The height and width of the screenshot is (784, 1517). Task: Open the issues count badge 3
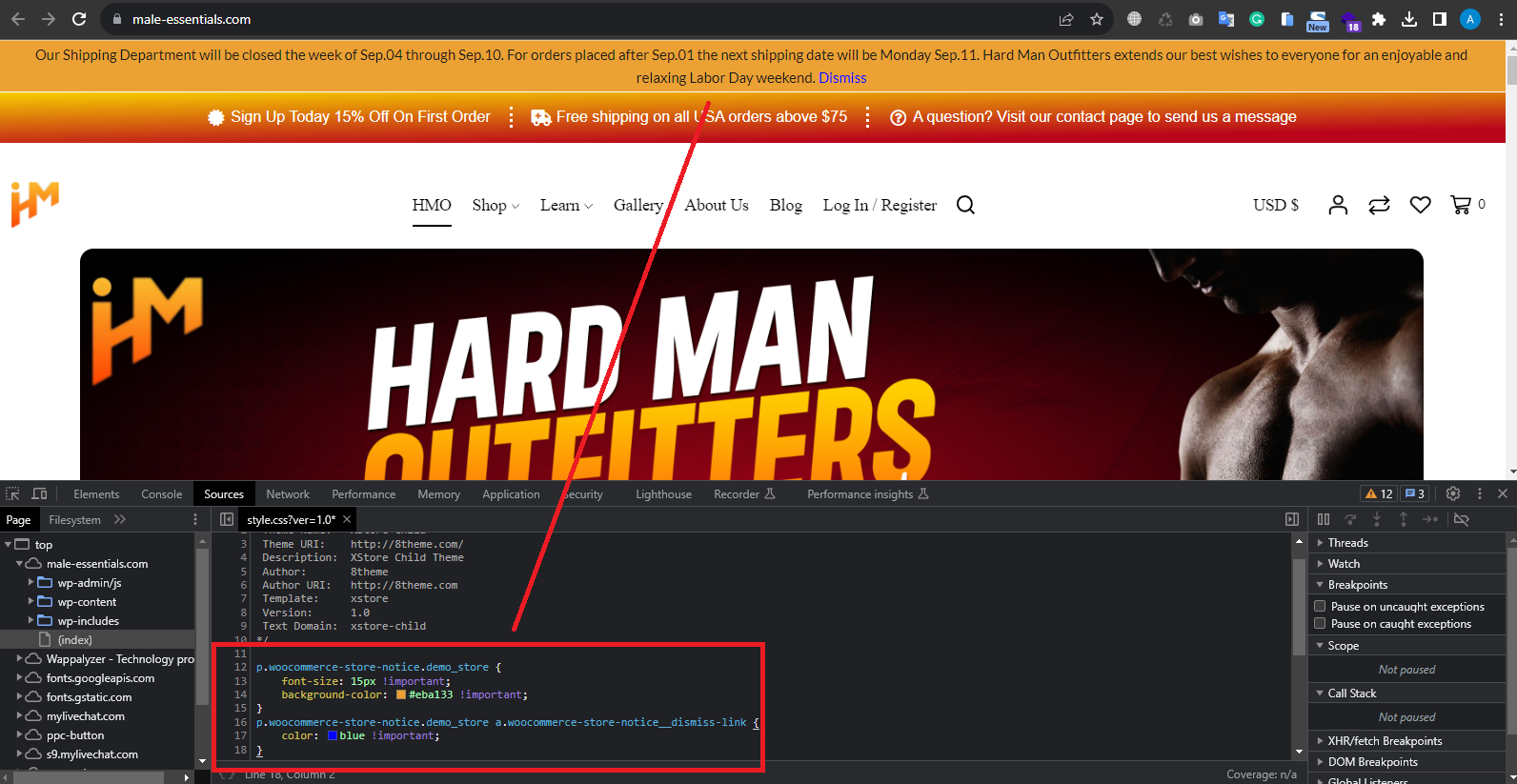(x=1414, y=493)
